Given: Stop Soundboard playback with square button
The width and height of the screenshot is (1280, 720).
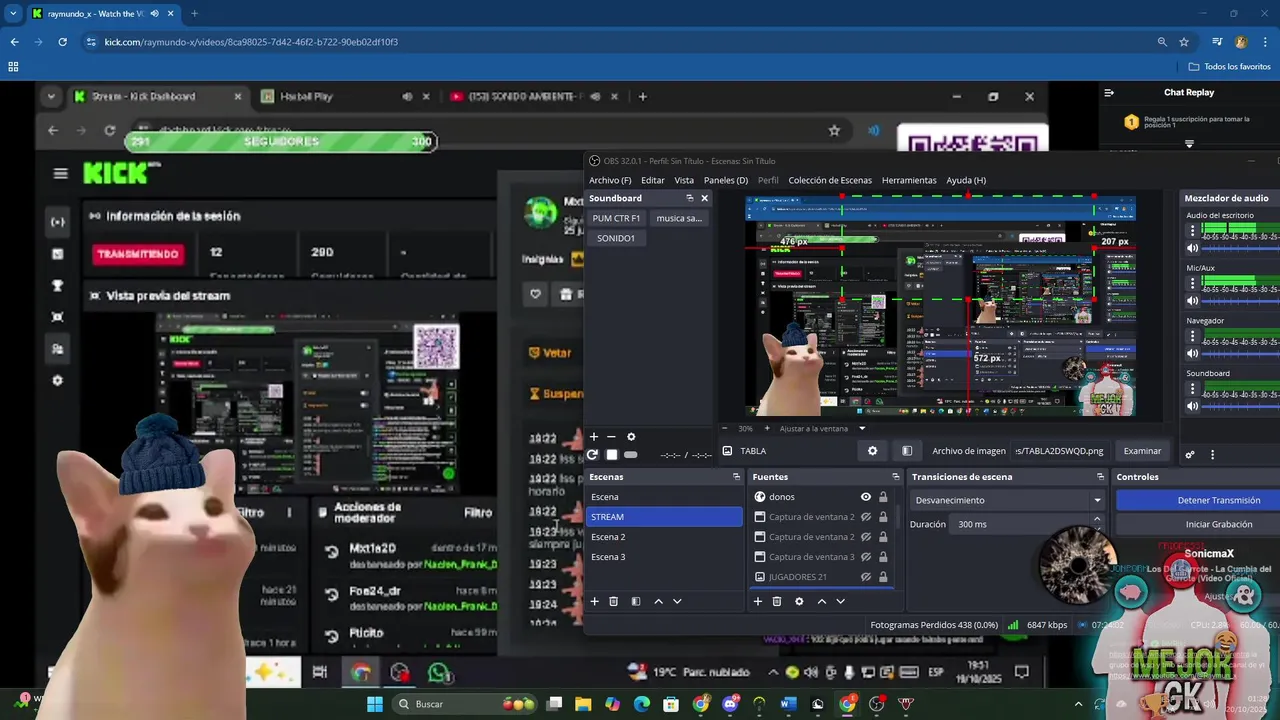Looking at the screenshot, I should point(612,455).
